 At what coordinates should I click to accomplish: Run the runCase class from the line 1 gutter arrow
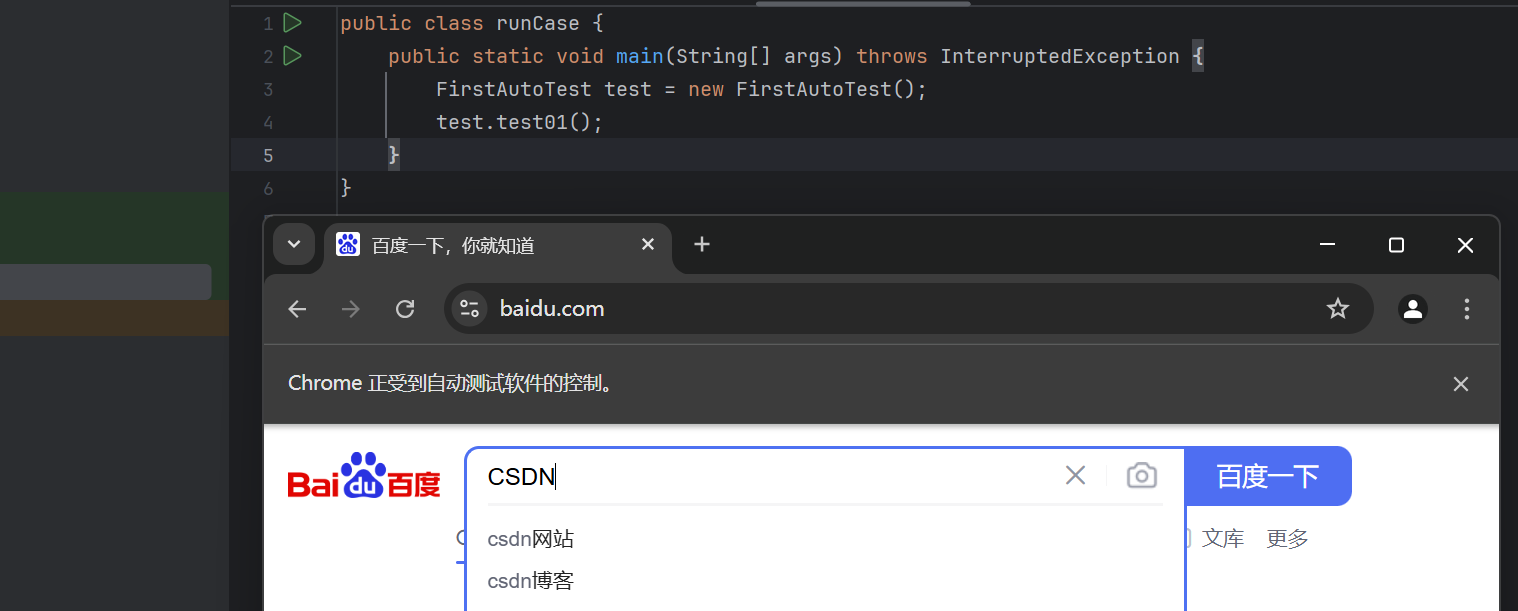pyautogui.click(x=292, y=22)
